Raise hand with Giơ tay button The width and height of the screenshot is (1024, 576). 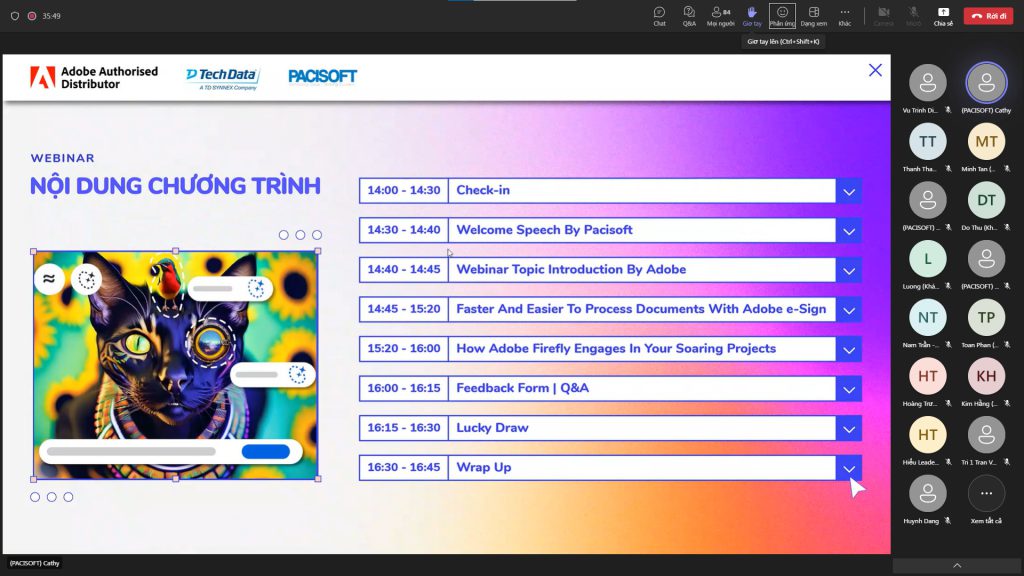point(752,16)
